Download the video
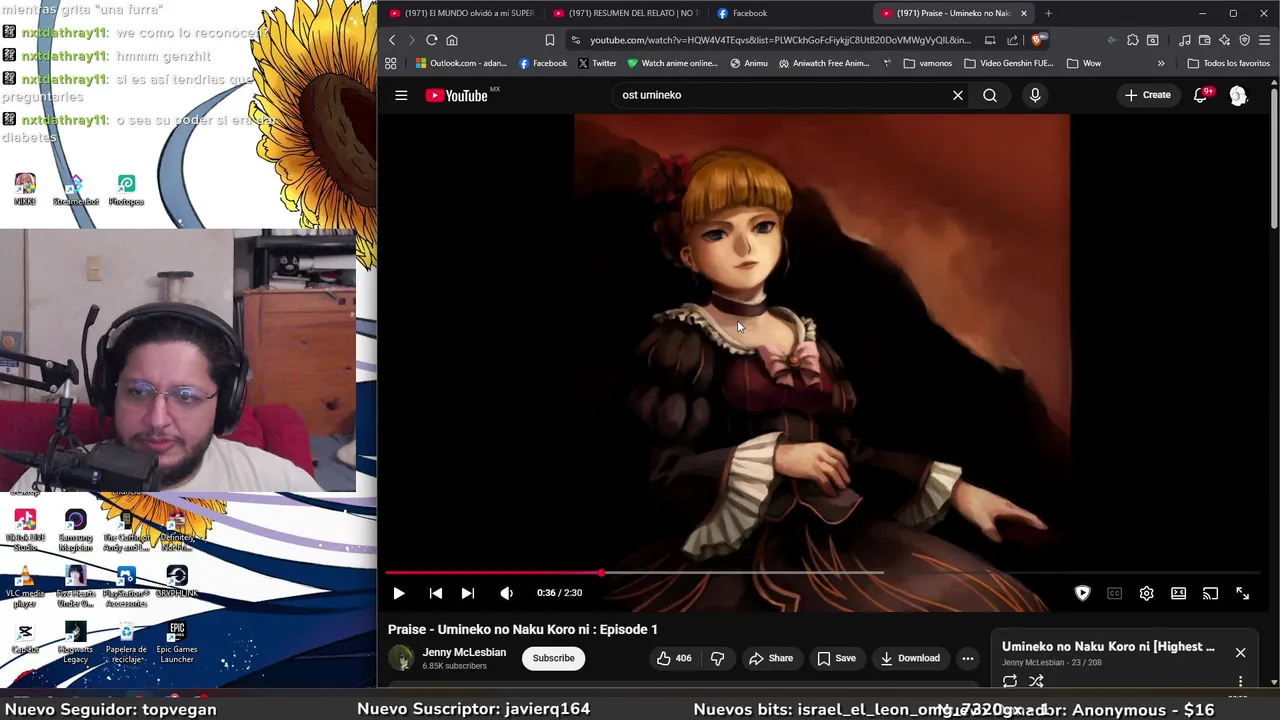Screen dimensions: 1280x720 (910, 658)
